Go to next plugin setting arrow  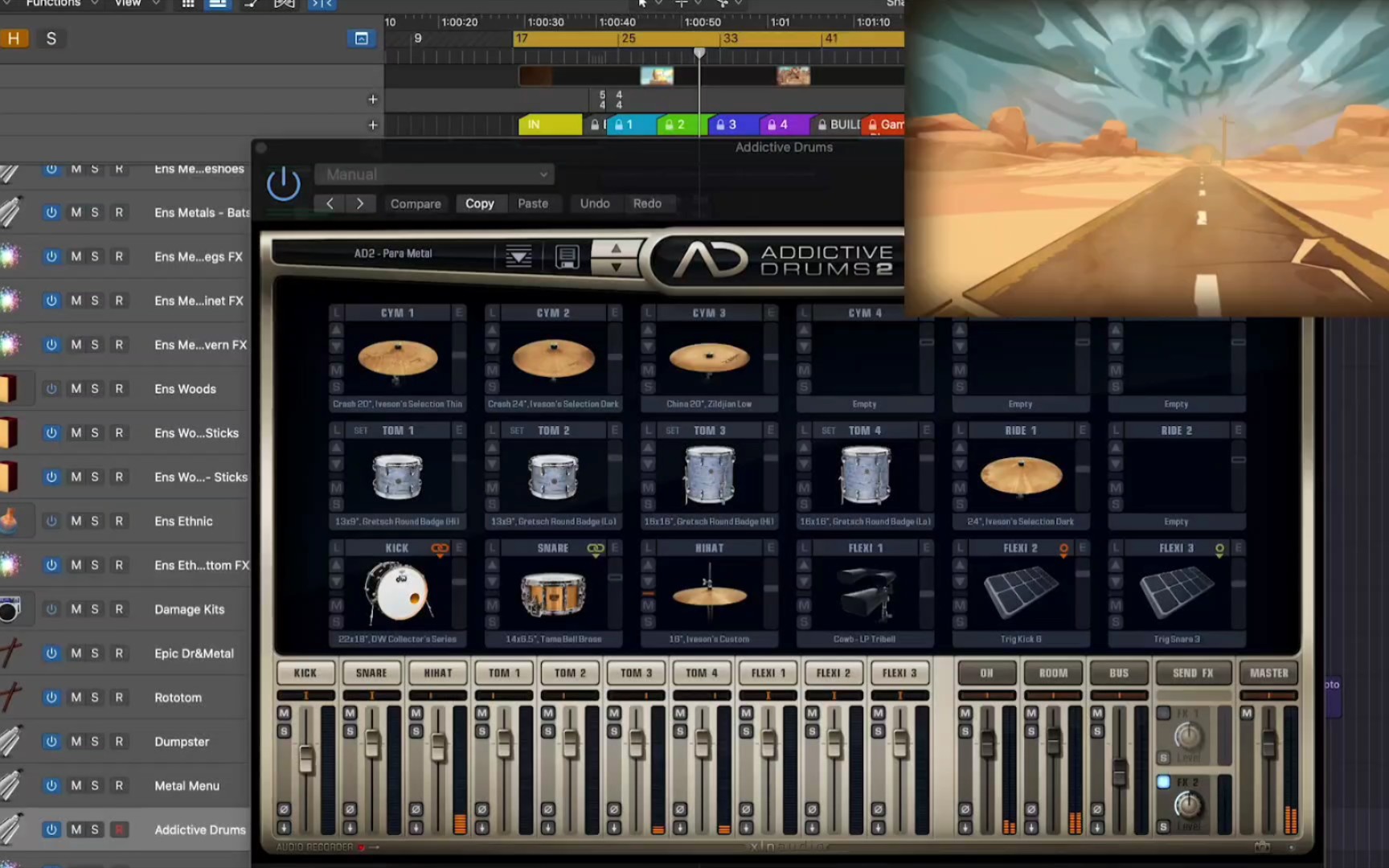click(x=360, y=203)
